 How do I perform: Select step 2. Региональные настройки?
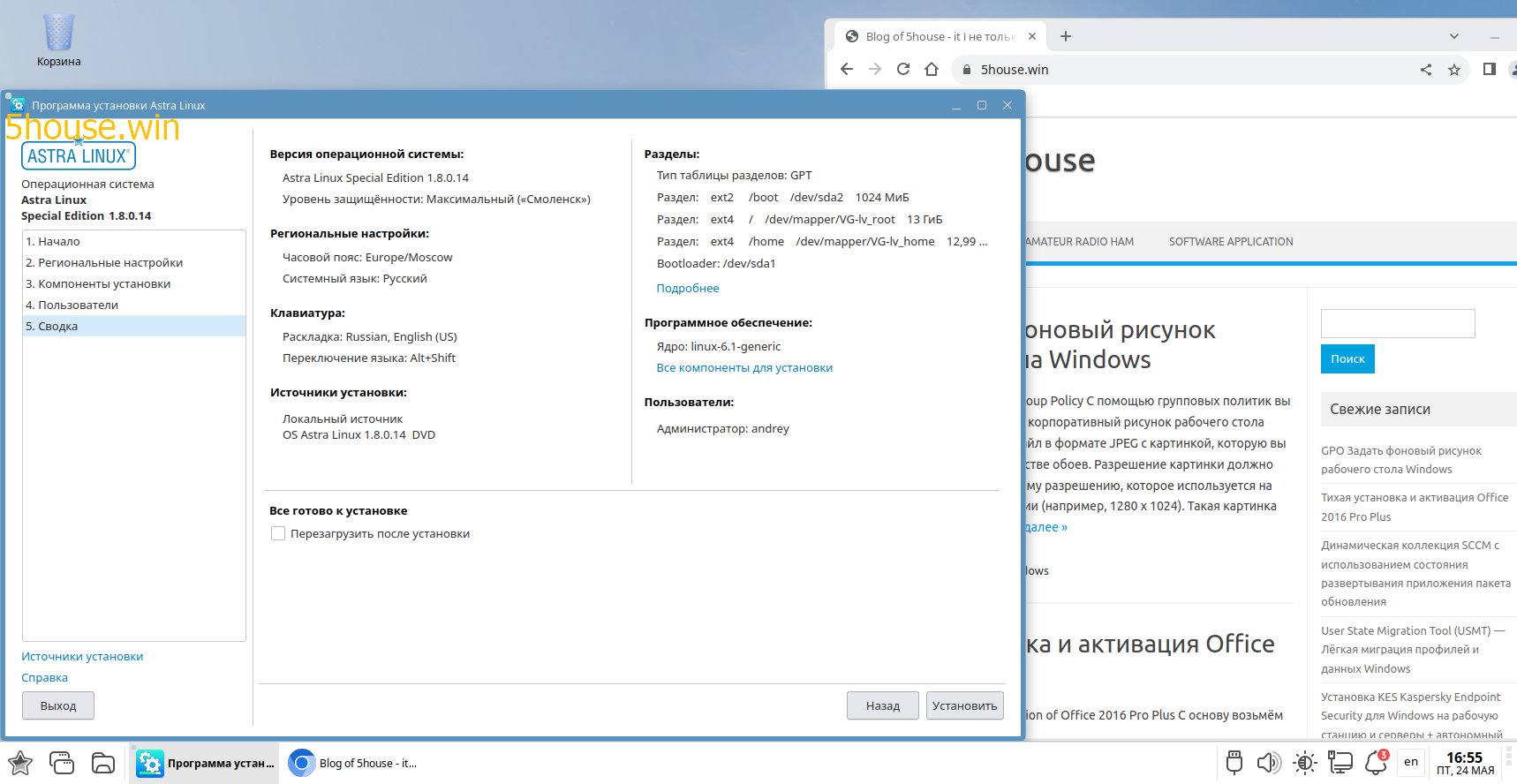[133, 262]
